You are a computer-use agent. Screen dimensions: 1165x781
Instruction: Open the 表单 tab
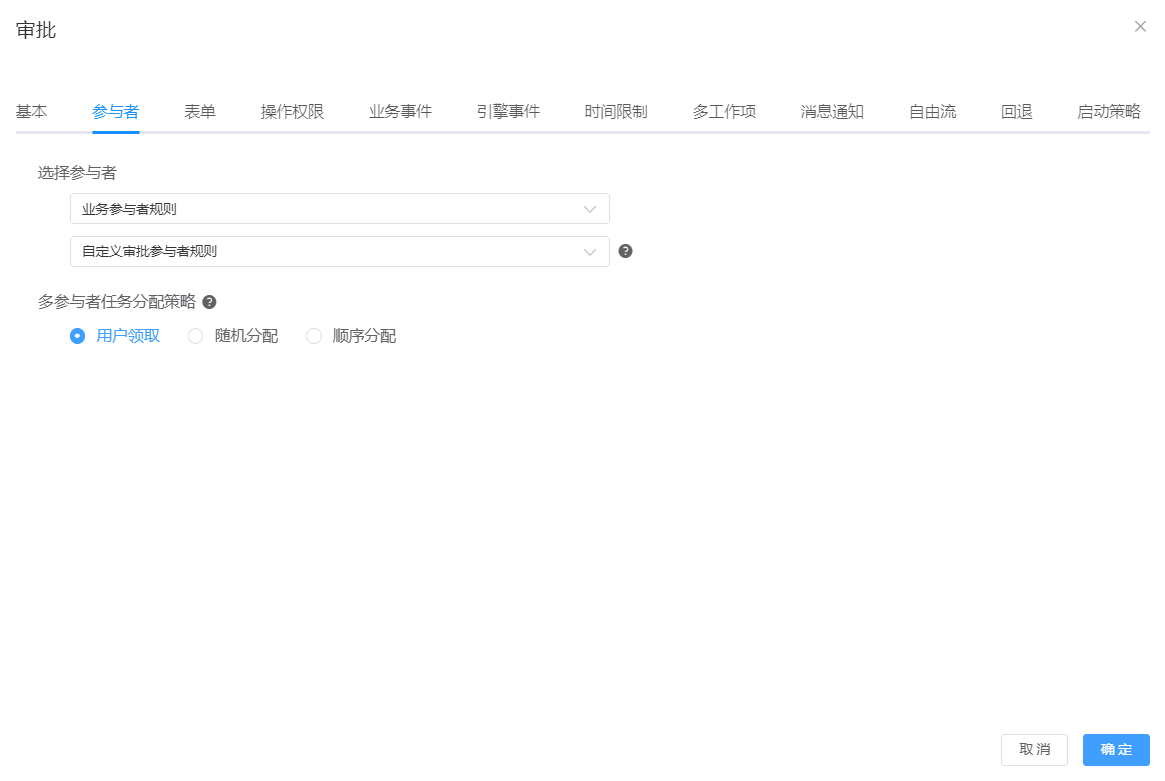click(x=200, y=112)
